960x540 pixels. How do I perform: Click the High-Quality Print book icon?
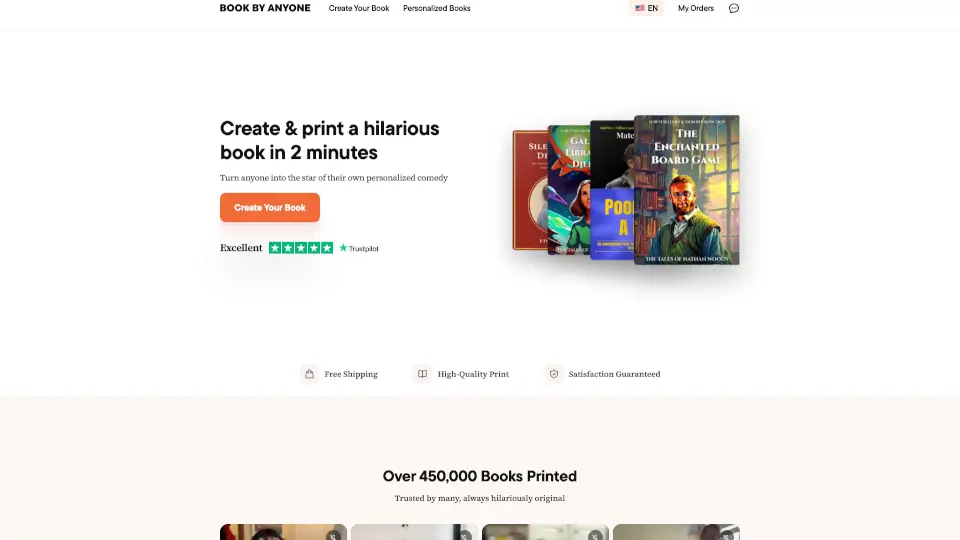422,373
